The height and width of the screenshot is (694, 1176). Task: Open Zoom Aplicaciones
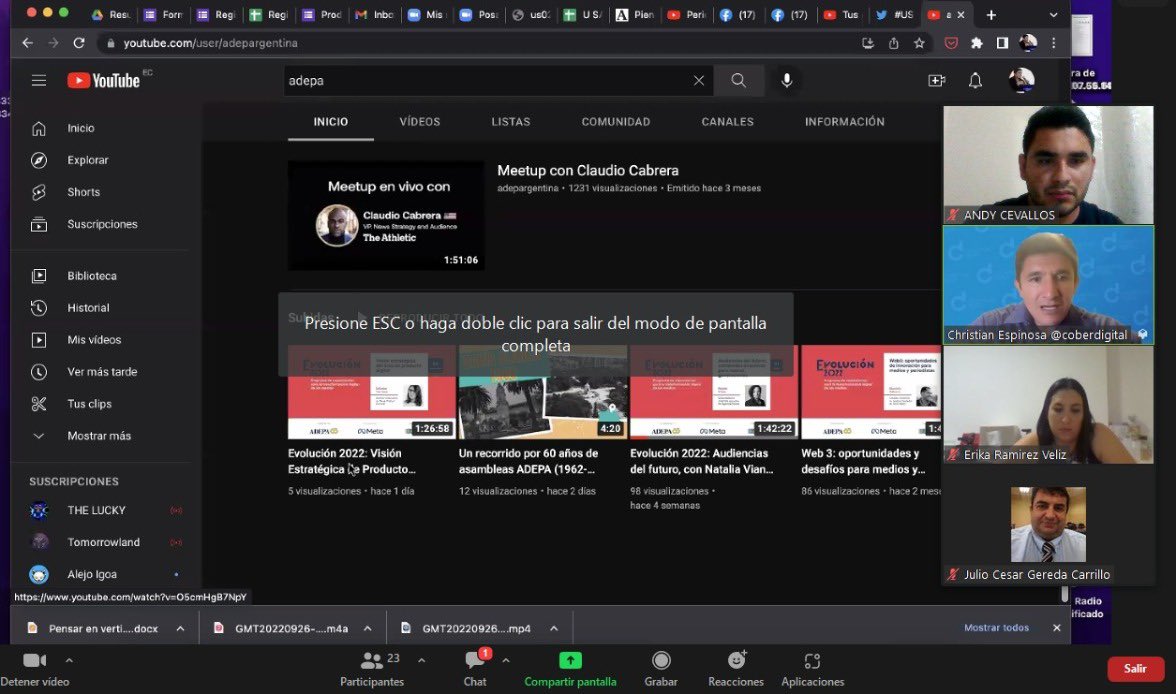pyautogui.click(x=812, y=668)
